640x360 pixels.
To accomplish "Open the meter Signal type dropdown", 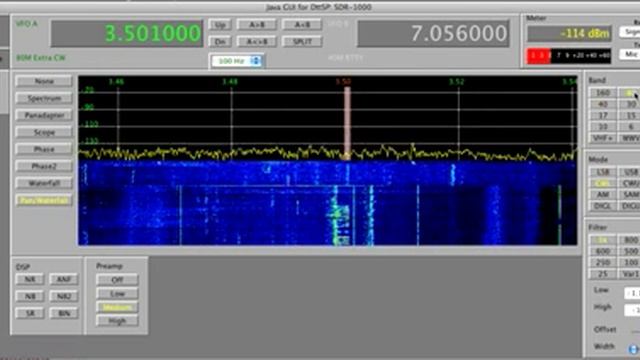I will click(x=630, y=32).
